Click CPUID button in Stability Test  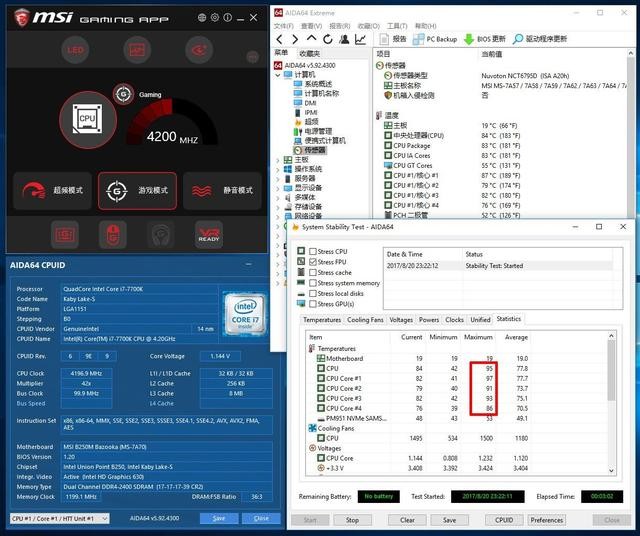coord(504,520)
